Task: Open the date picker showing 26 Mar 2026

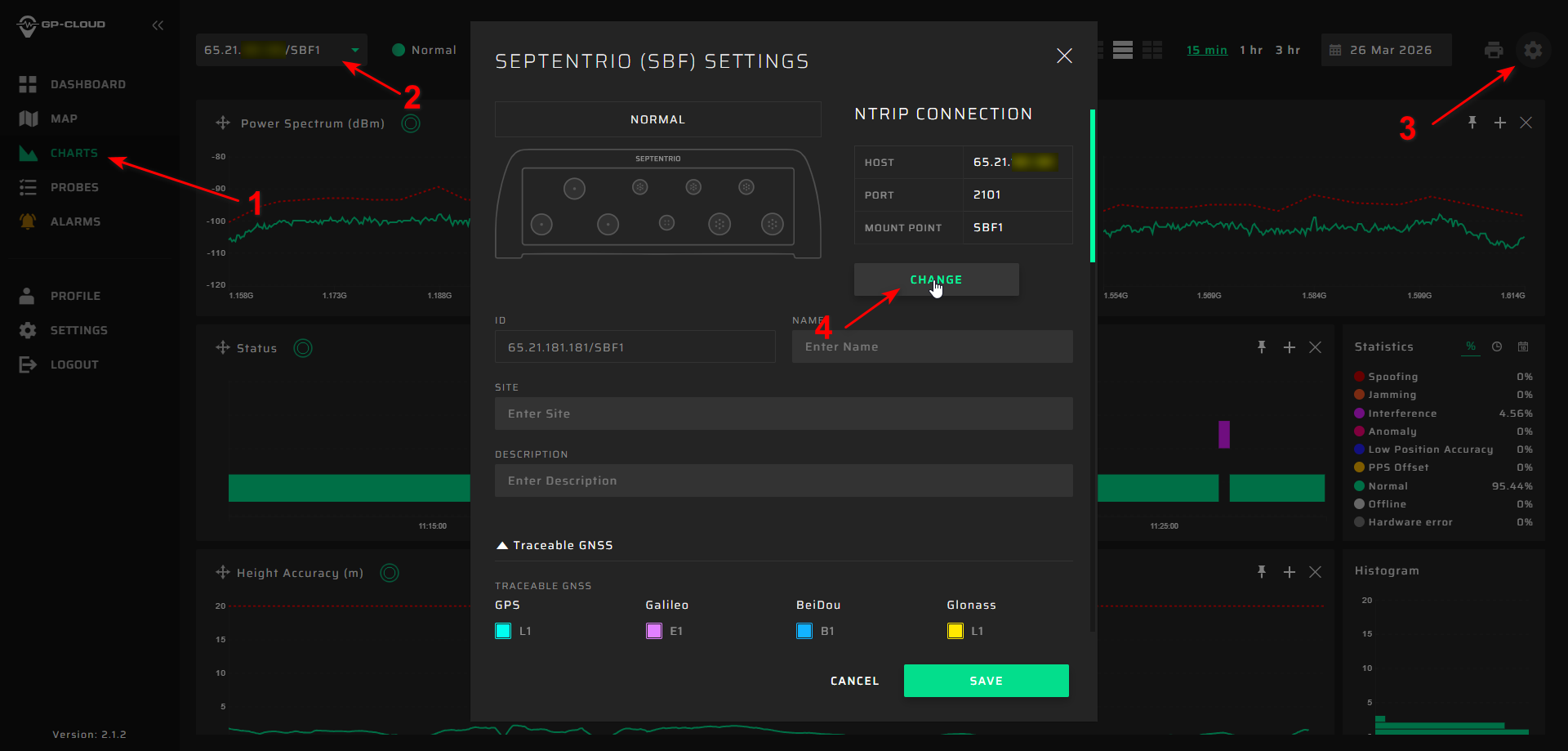Action: click(1387, 50)
